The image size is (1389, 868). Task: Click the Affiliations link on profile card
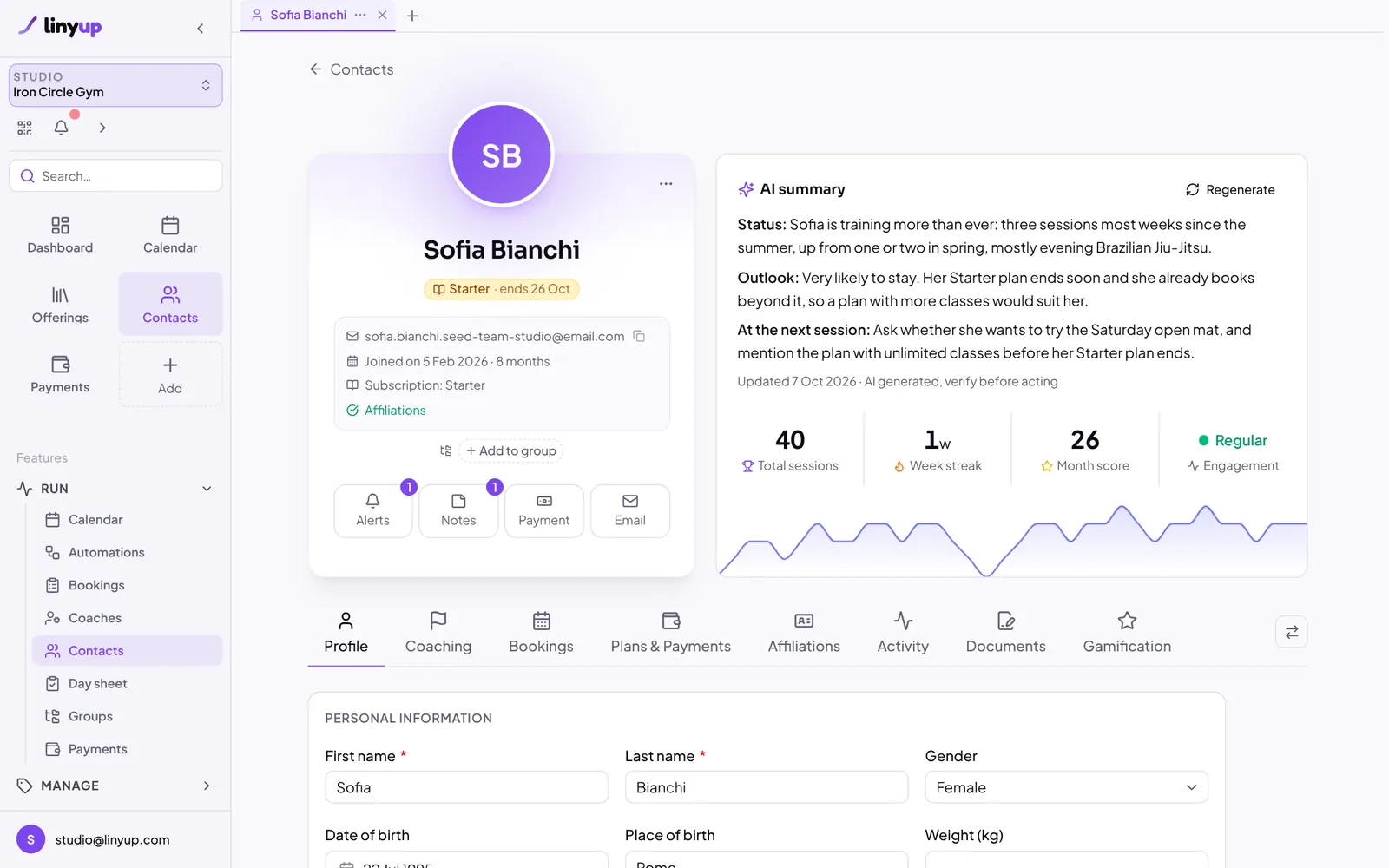[395, 411]
